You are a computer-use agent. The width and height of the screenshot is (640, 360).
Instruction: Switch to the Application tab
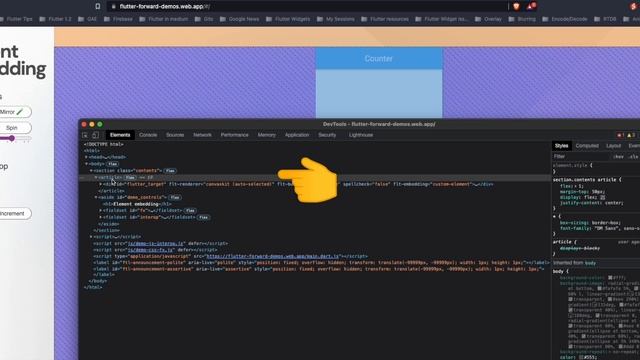[297, 135]
